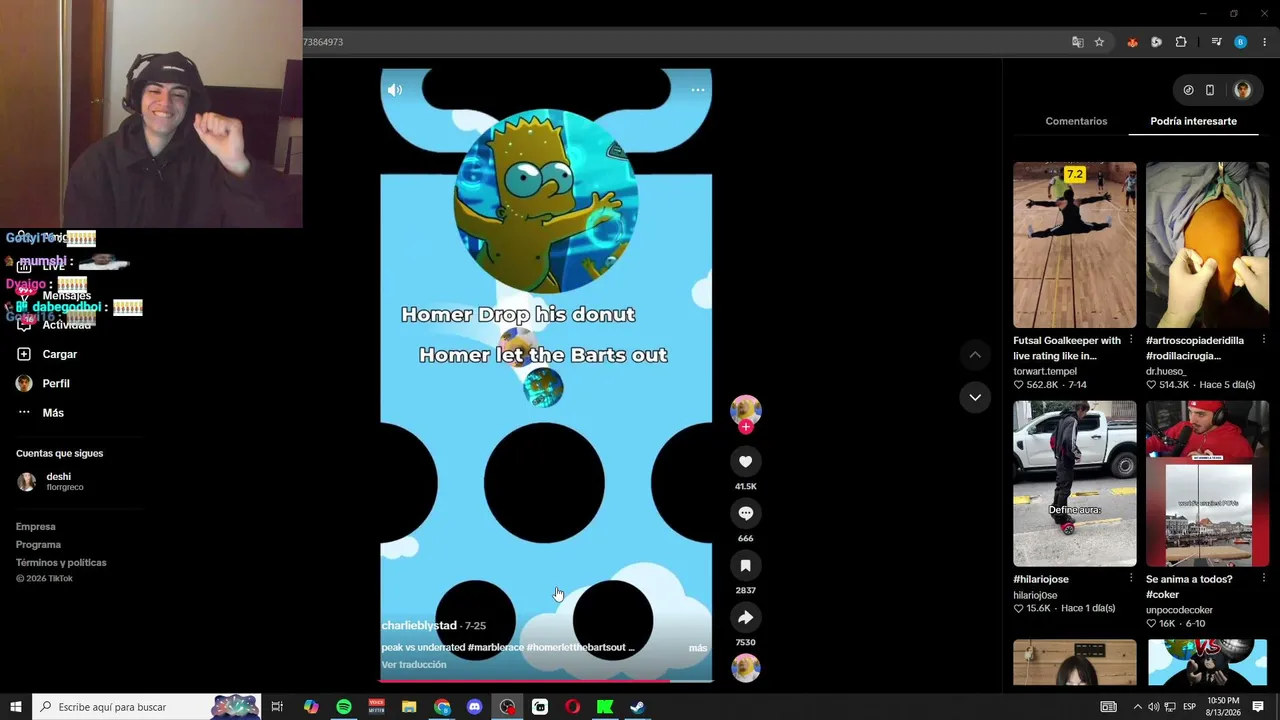Open the video's three-dot options menu
The height and width of the screenshot is (720, 1280).
click(x=698, y=90)
